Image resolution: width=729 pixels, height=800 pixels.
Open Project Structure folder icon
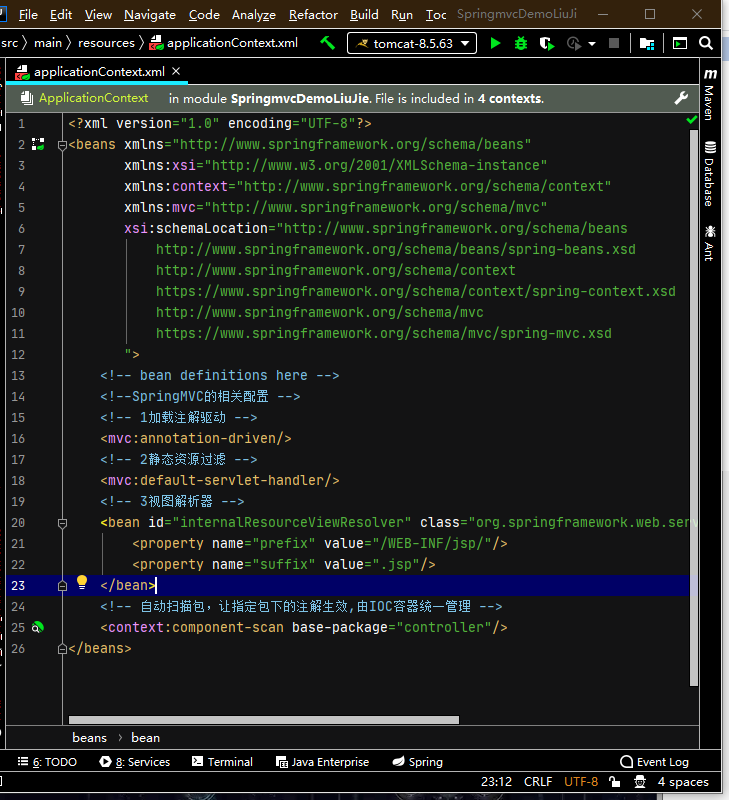pyautogui.click(x=647, y=44)
